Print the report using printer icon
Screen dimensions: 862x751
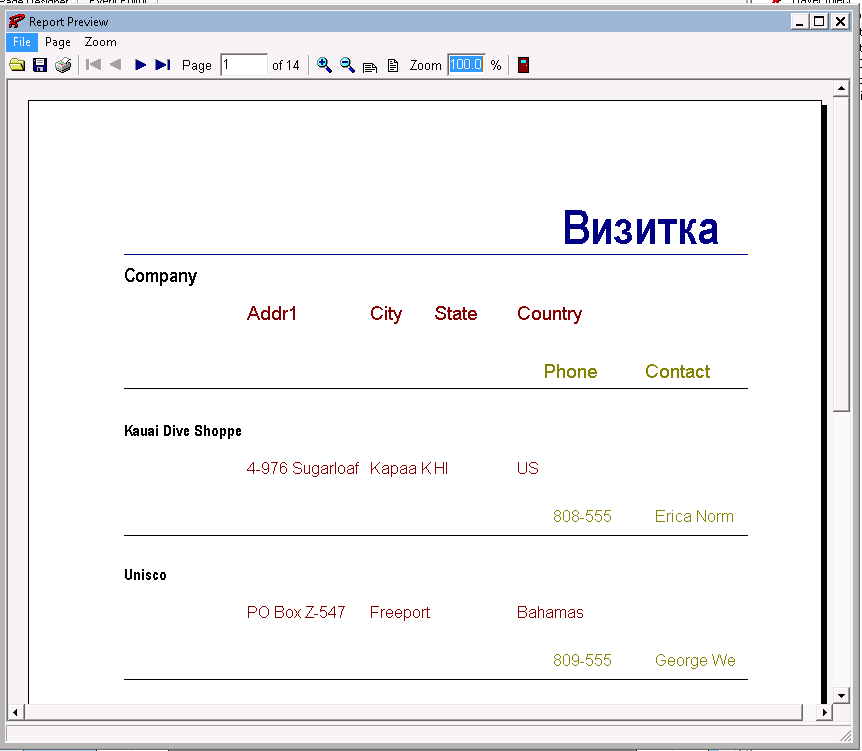pyautogui.click(x=63, y=65)
